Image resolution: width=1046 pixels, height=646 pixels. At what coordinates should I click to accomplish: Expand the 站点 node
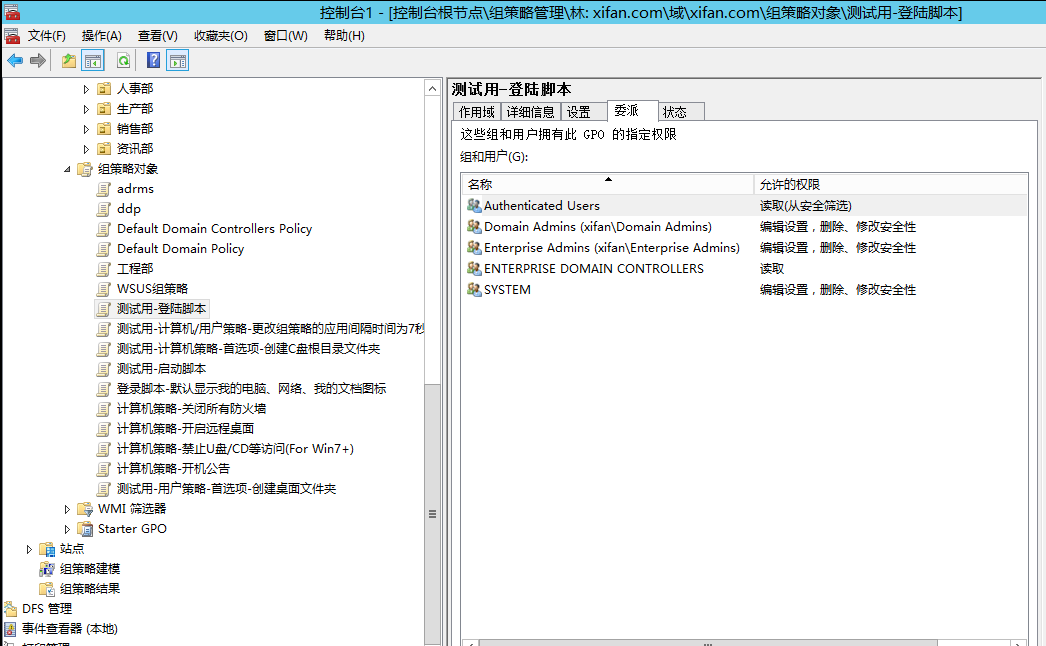pos(29,549)
